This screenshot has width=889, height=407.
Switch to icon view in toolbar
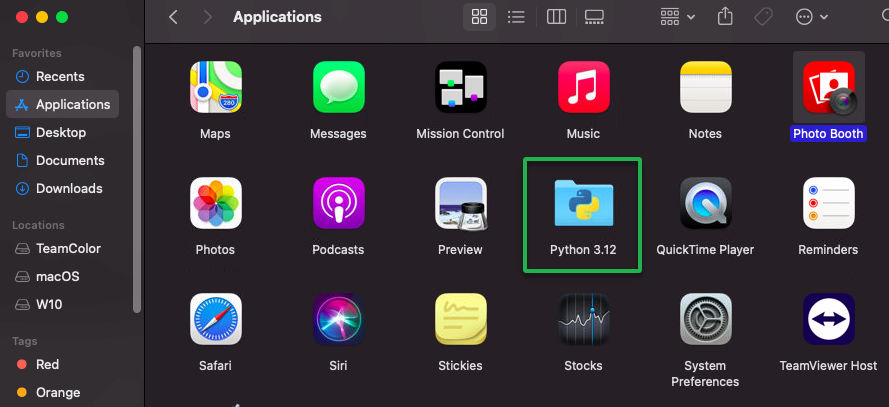point(479,17)
